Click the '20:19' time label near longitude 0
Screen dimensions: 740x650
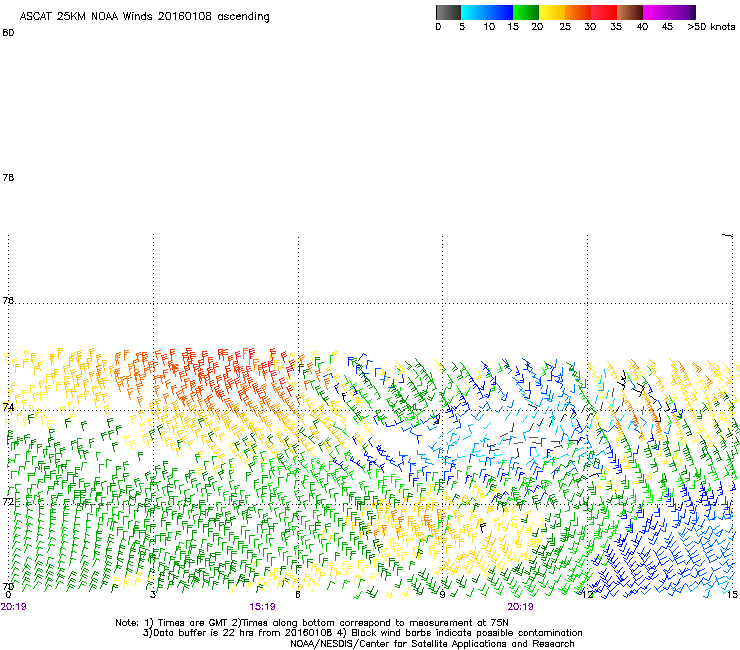click(x=13, y=607)
